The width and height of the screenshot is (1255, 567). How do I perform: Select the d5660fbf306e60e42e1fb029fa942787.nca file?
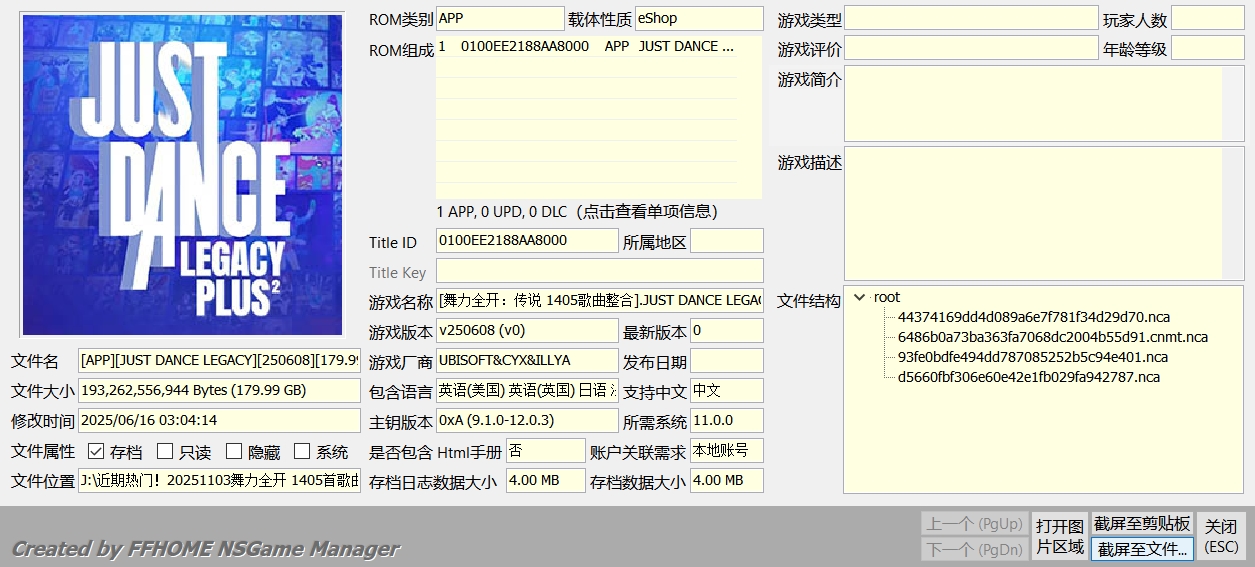click(x=1028, y=377)
